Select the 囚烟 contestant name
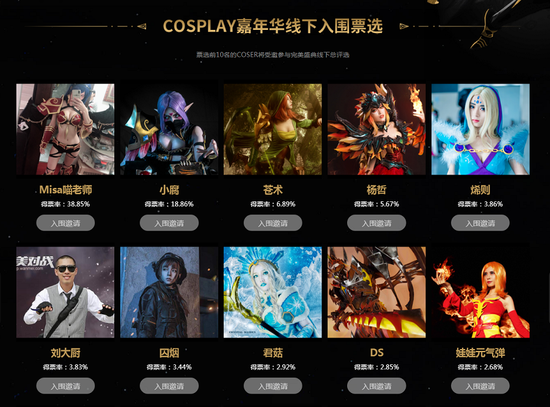 (x=169, y=353)
